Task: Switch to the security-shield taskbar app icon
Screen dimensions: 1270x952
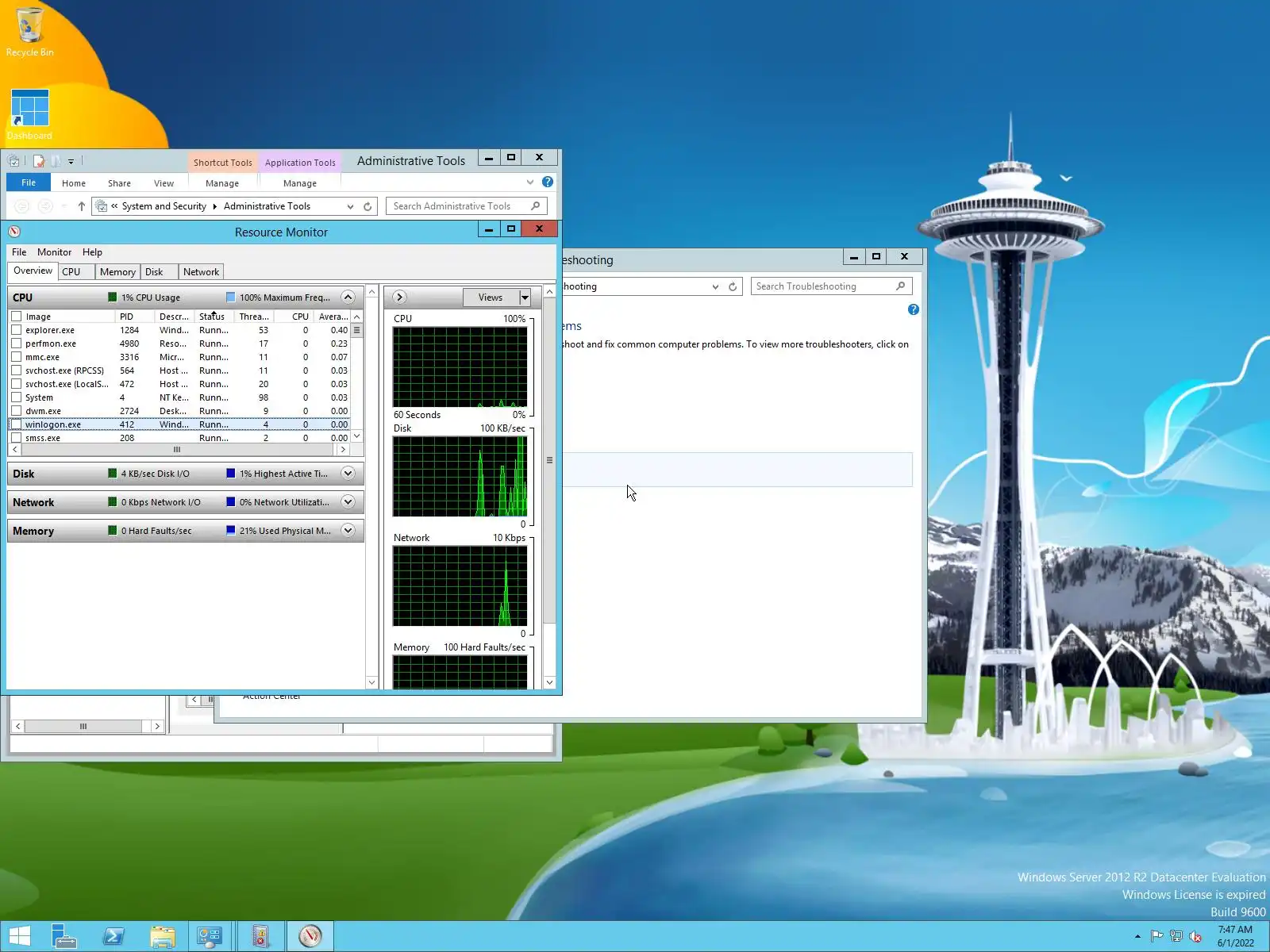Action: click(x=260, y=936)
